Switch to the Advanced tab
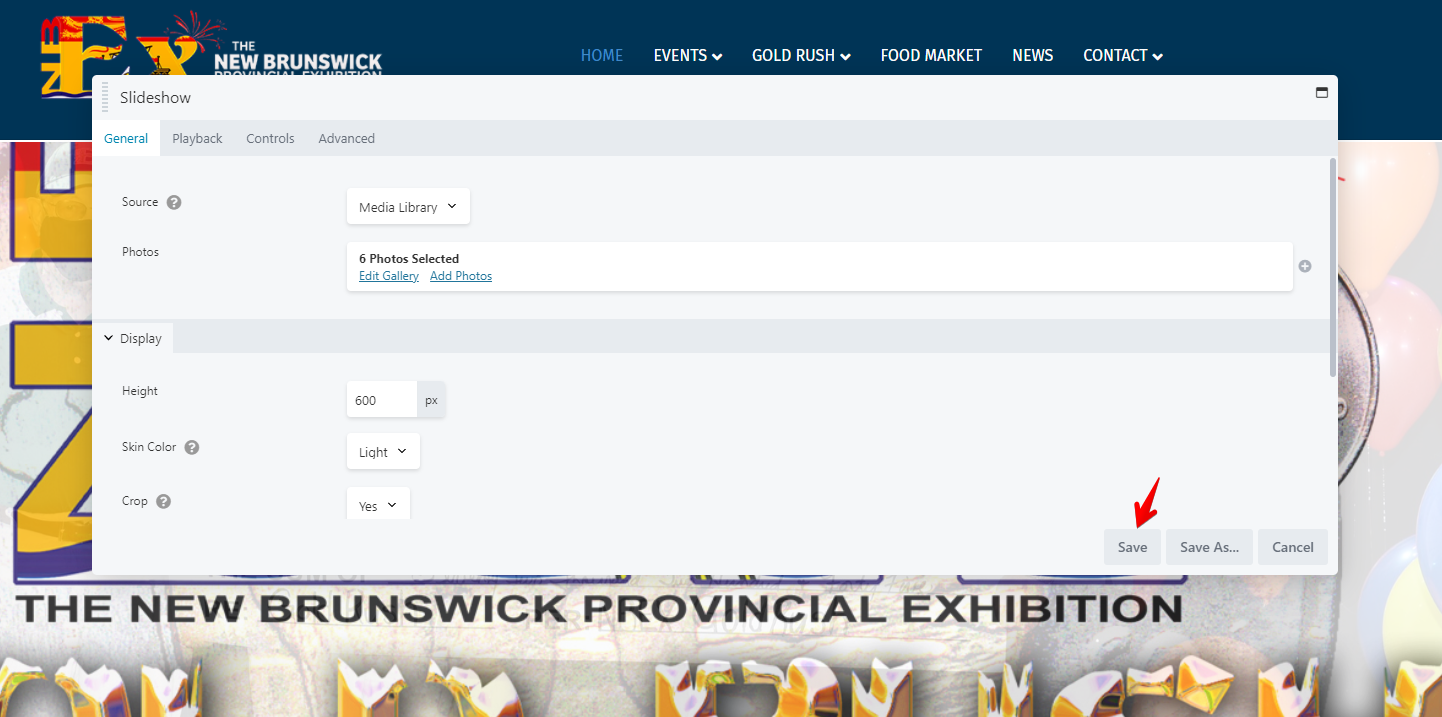This screenshot has width=1442, height=717. (x=346, y=138)
